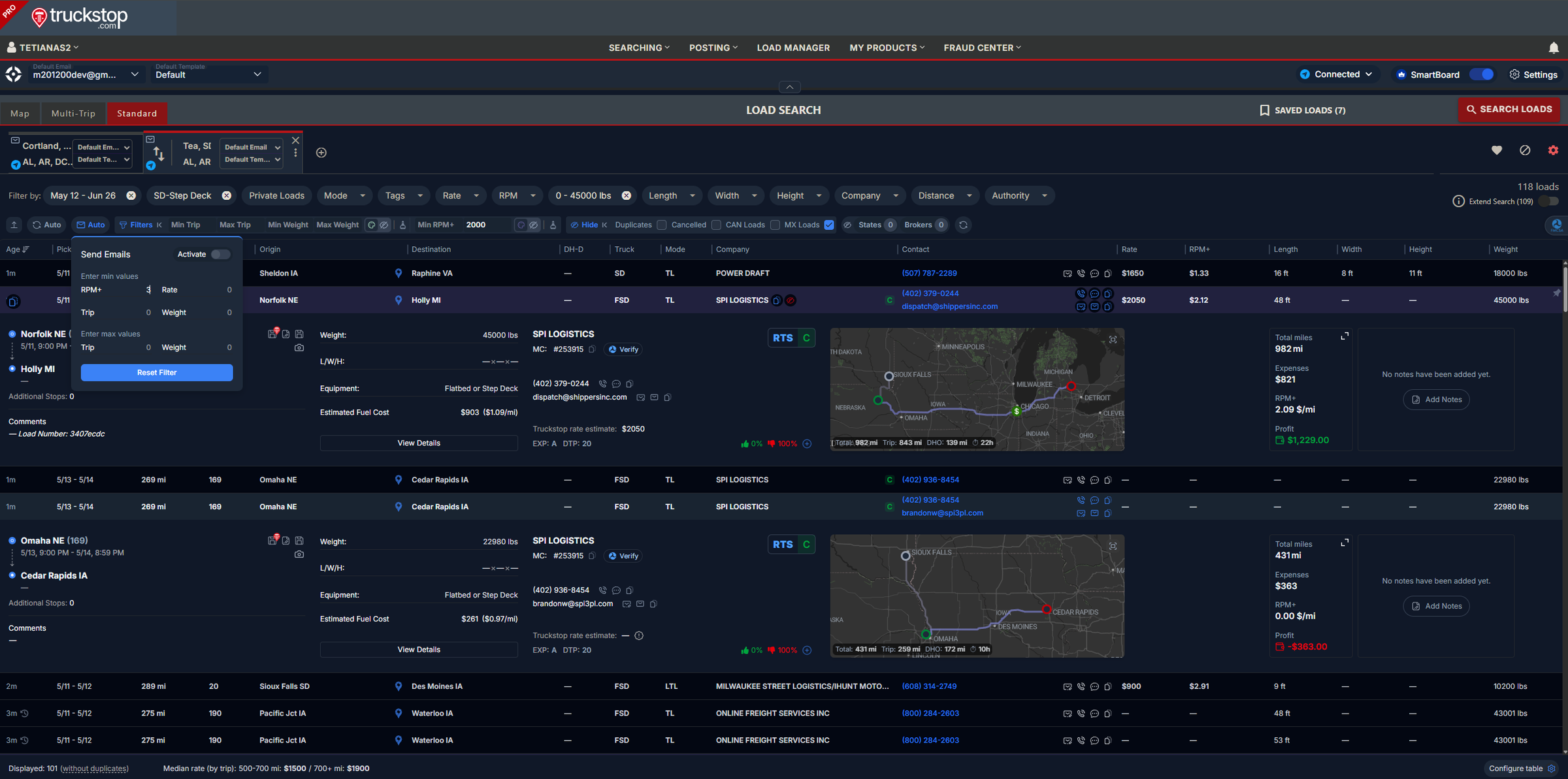The height and width of the screenshot is (779, 1568).
Task: Click the Extend Search info icon
Action: coord(1458,201)
